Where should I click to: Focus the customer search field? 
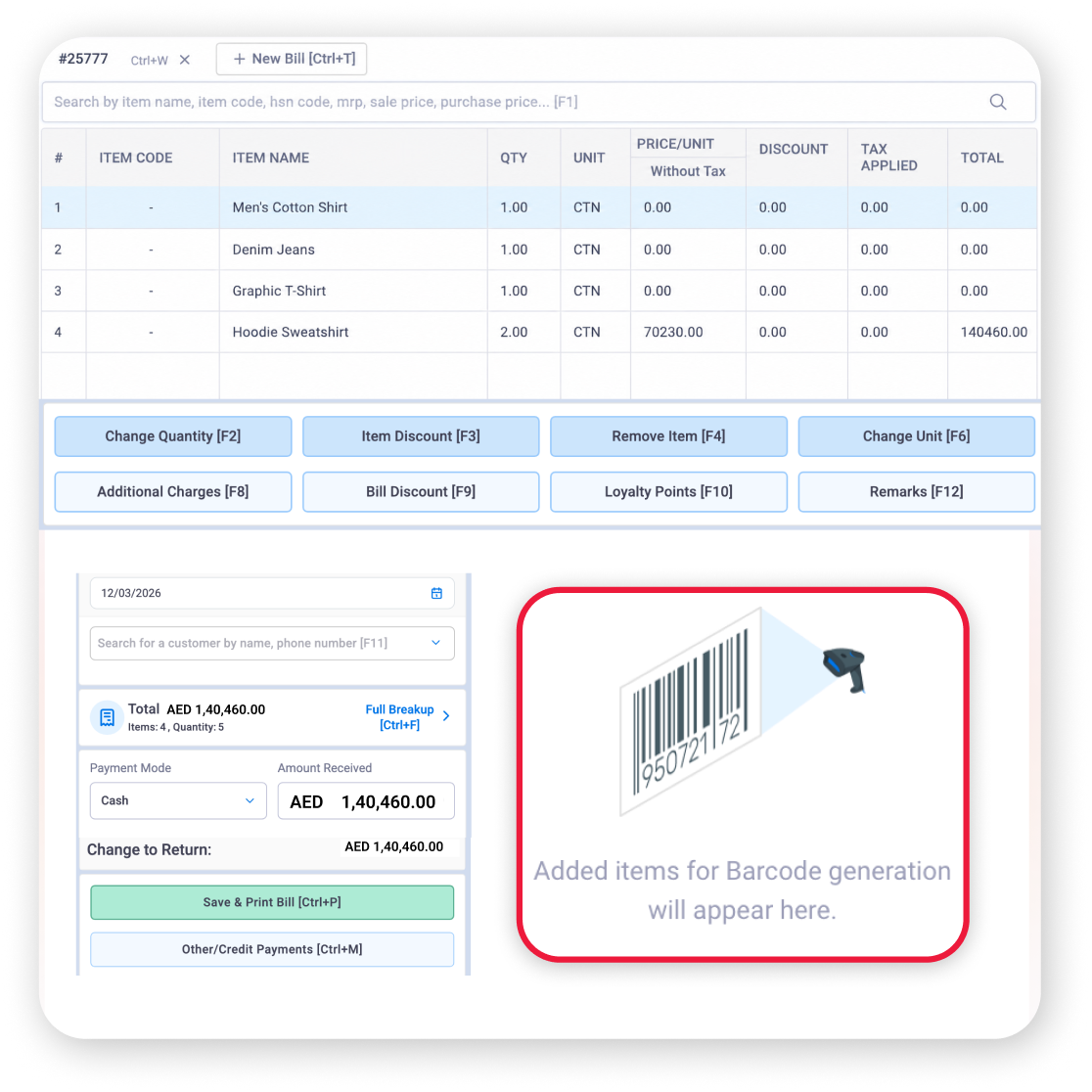coord(272,644)
